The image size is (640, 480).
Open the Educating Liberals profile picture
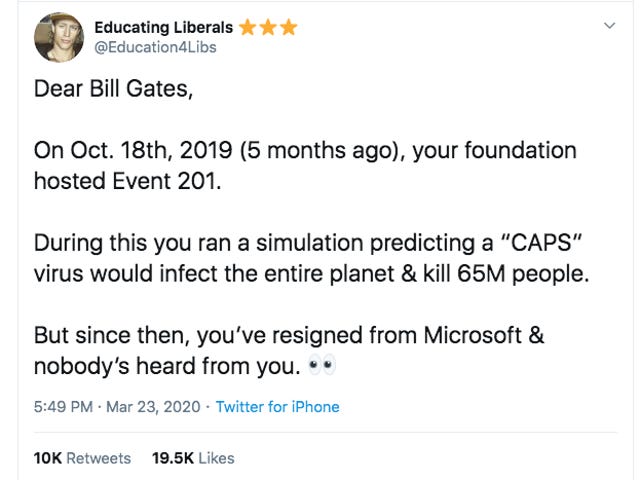click(59, 37)
